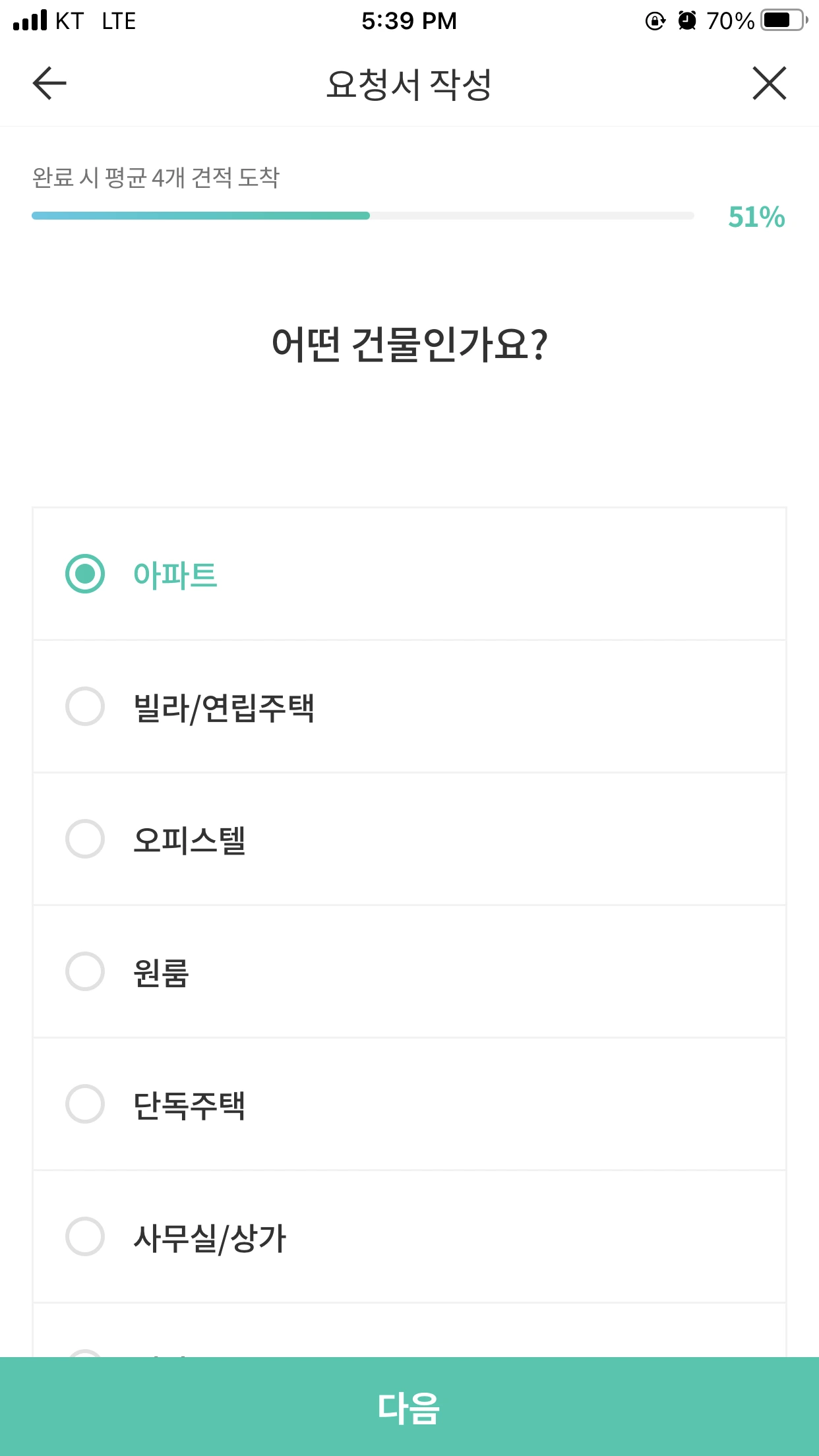The width and height of the screenshot is (819, 1456).
Task: Select the 사무실/상가 radio button
Action: (x=85, y=1236)
